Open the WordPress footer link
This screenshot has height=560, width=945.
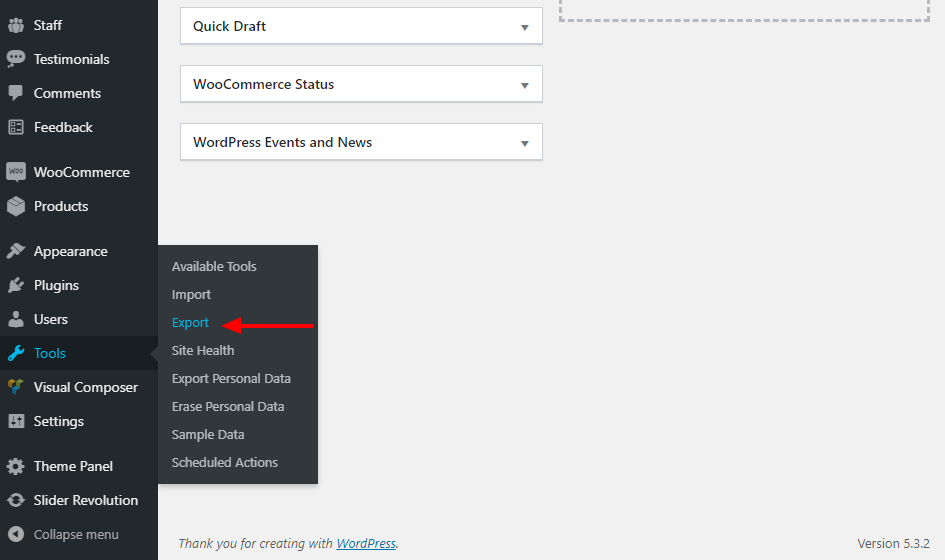click(366, 543)
